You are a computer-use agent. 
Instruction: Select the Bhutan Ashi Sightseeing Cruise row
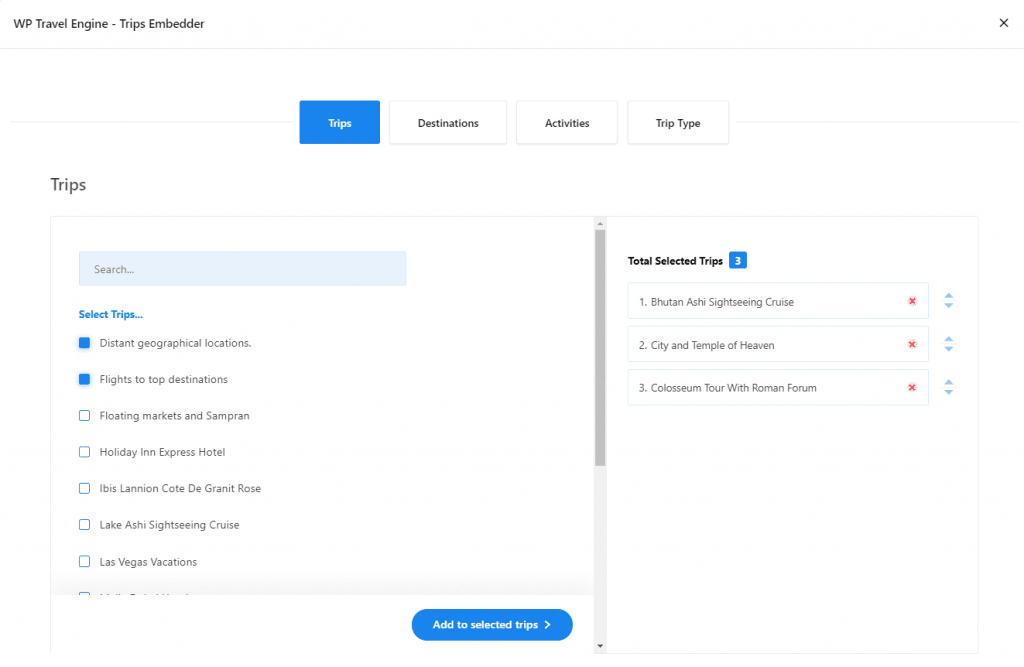[778, 301]
